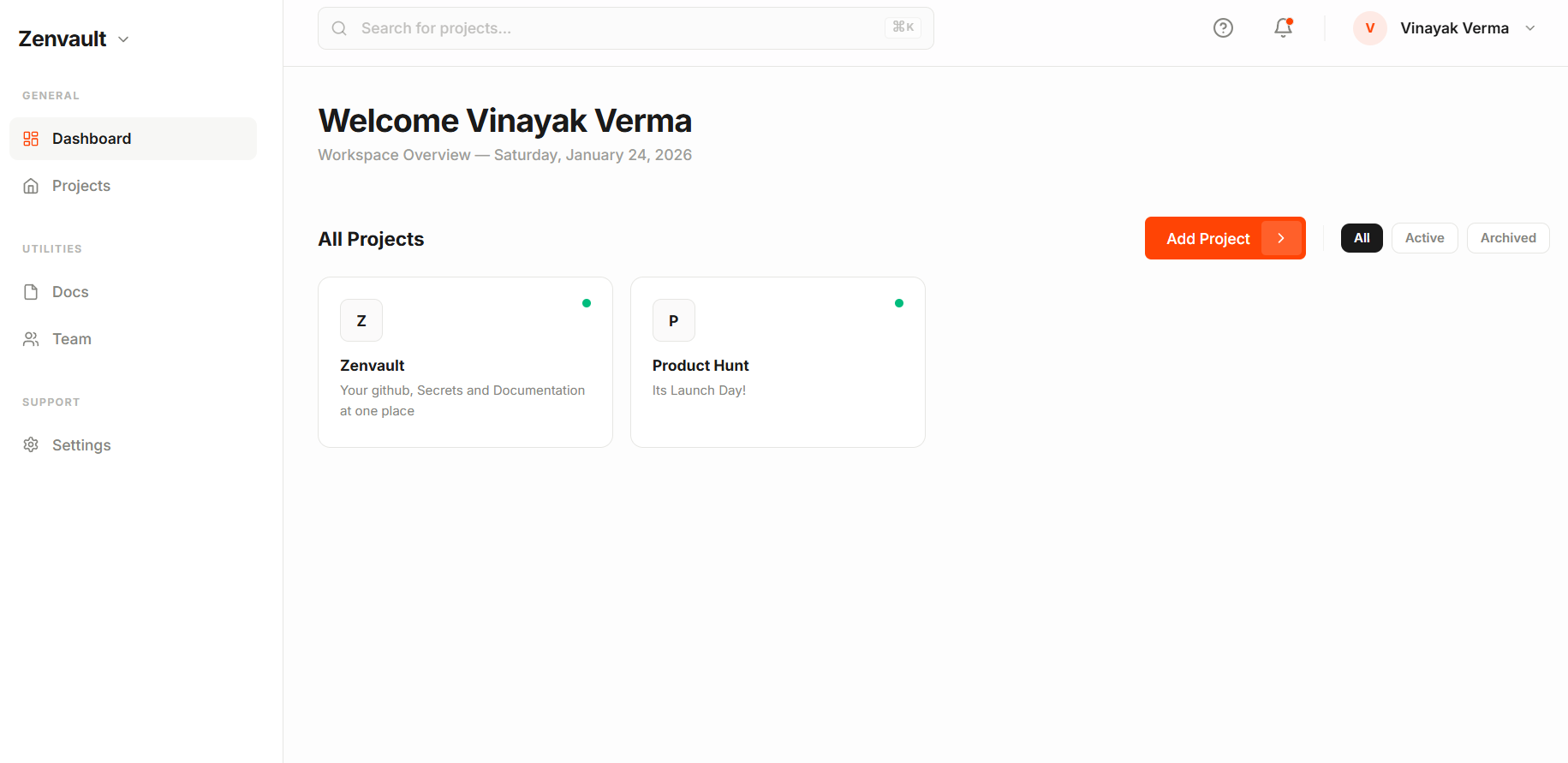Click the help question mark icon

tap(1223, 27)
